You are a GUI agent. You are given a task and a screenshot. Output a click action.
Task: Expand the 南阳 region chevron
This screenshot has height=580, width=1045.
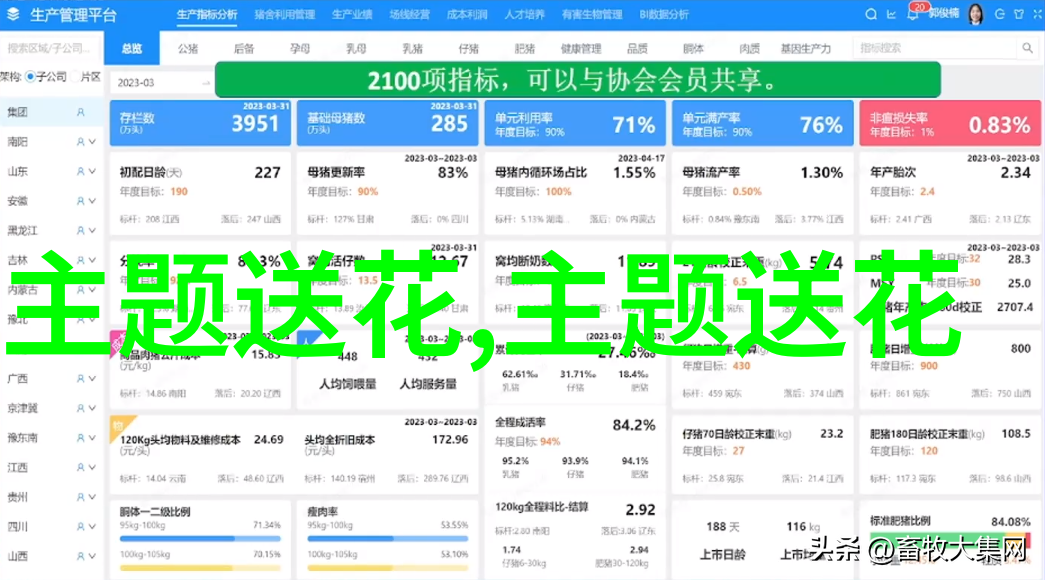click(93, 142)
